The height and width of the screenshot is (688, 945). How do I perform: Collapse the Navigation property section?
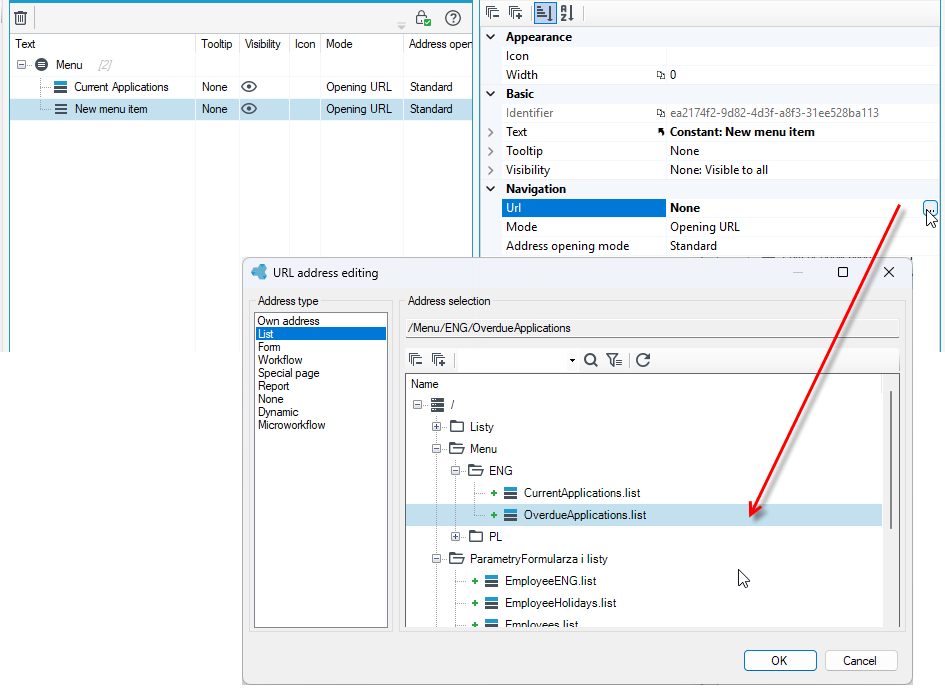[x=491, y=189]
